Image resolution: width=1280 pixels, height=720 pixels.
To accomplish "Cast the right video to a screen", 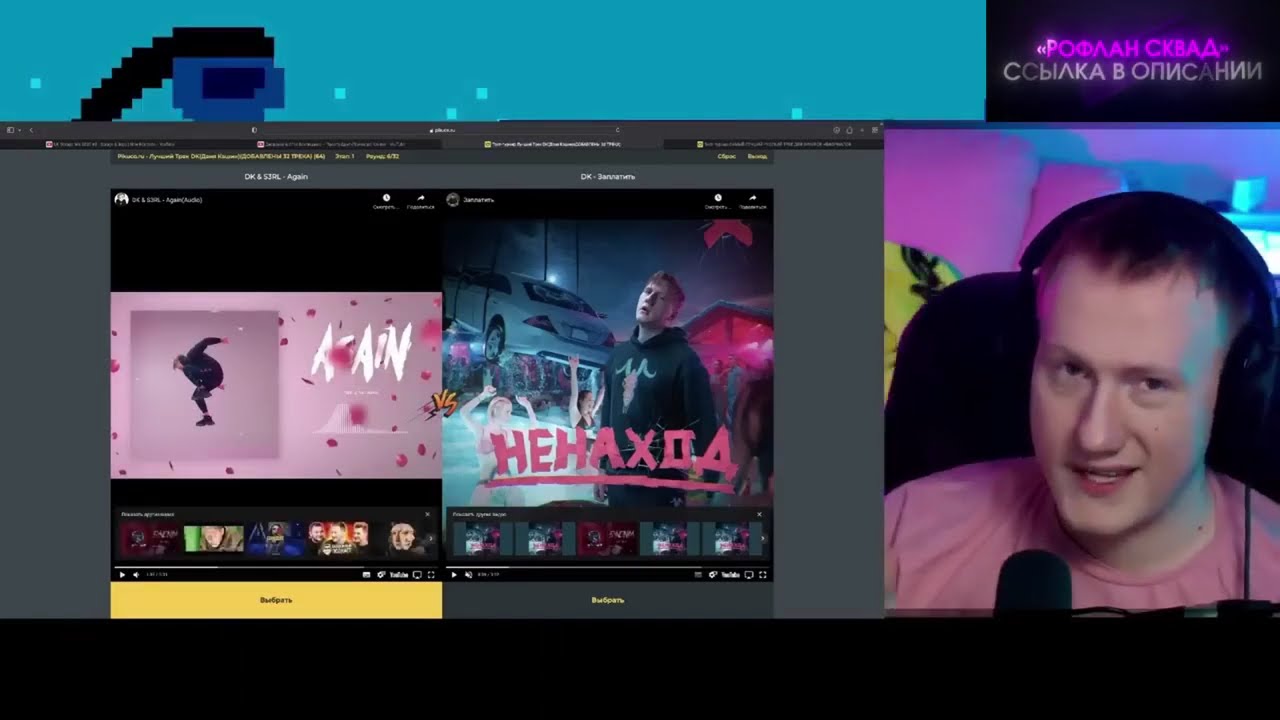I will point(749,575).
